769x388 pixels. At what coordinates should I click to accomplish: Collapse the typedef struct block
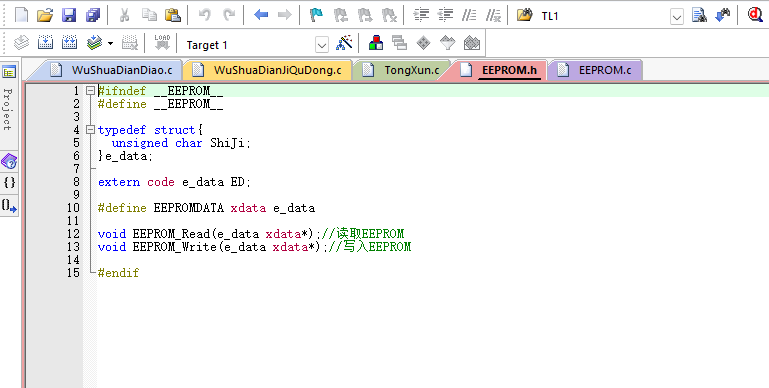90,130
